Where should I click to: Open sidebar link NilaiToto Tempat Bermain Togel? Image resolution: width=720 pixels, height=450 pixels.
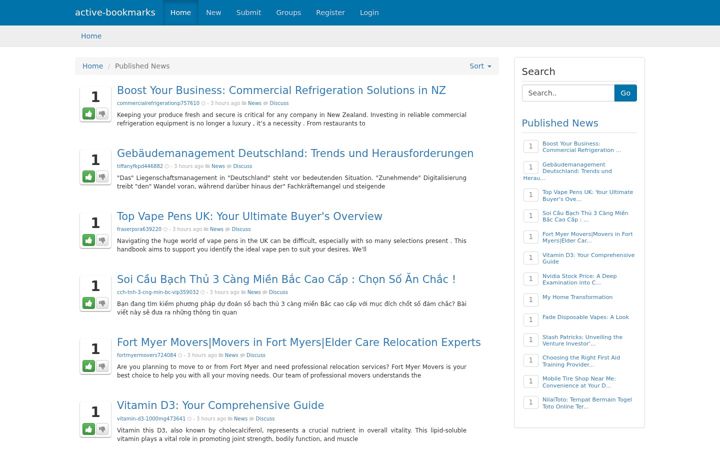587,403
